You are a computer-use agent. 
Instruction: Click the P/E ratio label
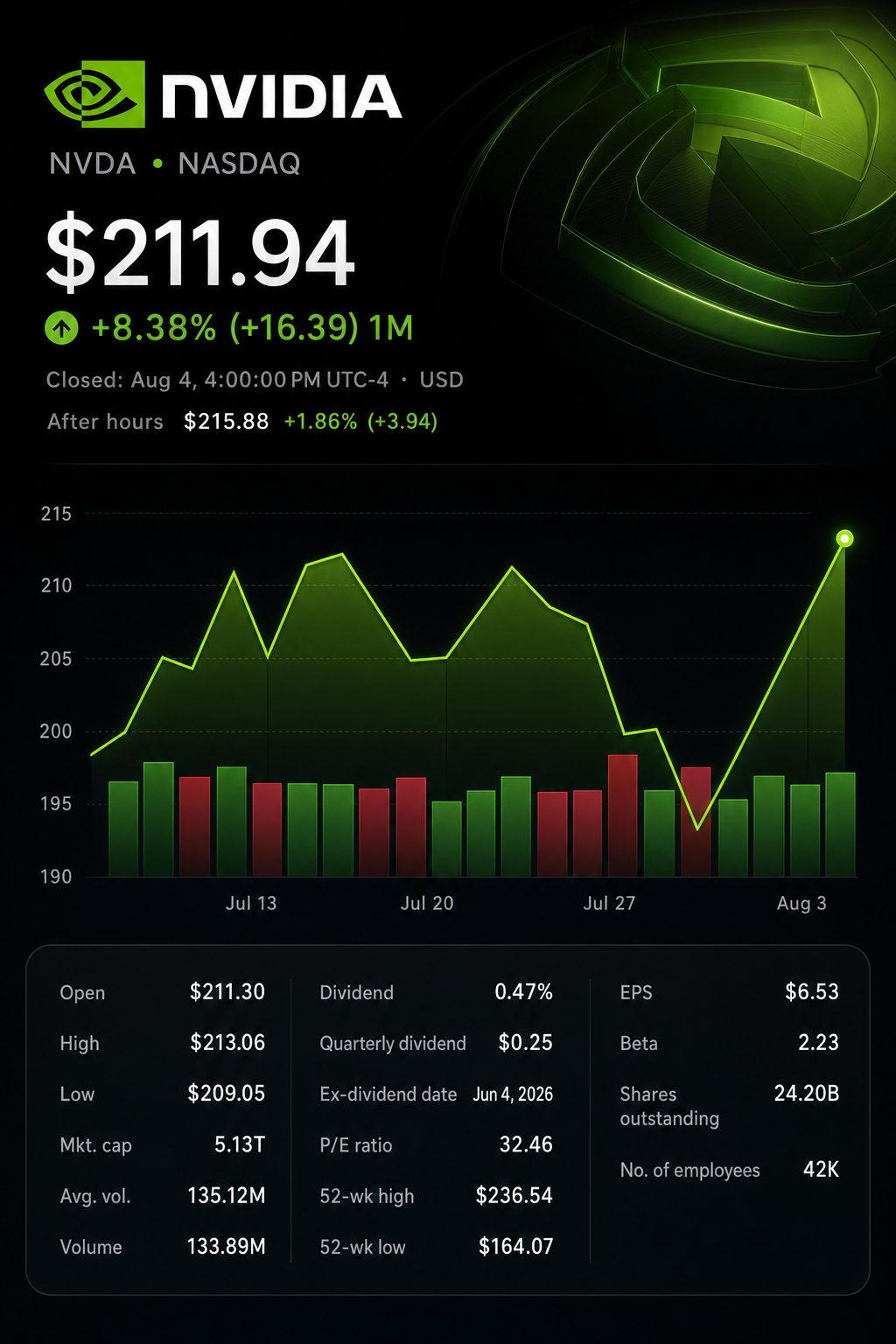click(x=355, y=1145)
